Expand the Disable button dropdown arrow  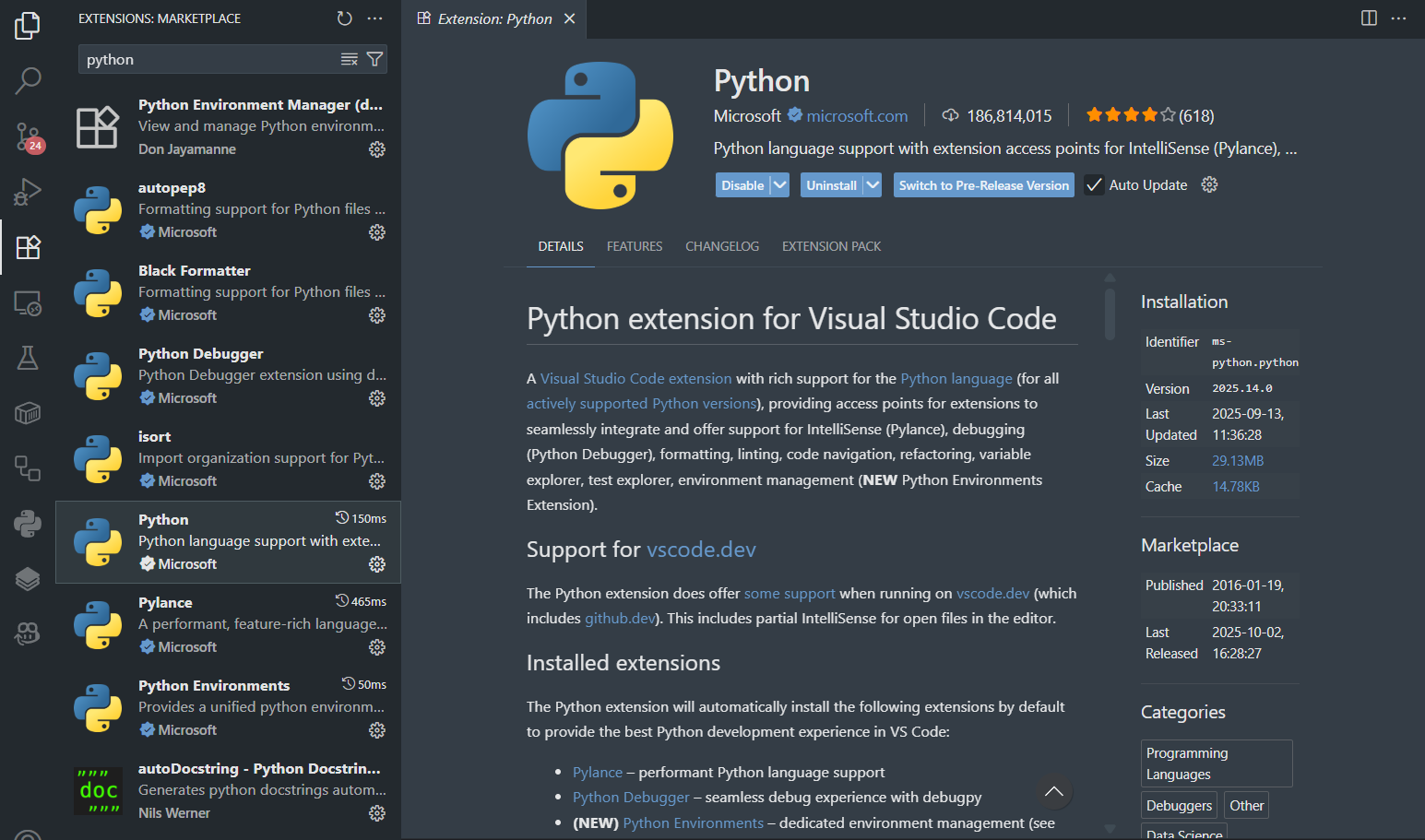(780, 185)
